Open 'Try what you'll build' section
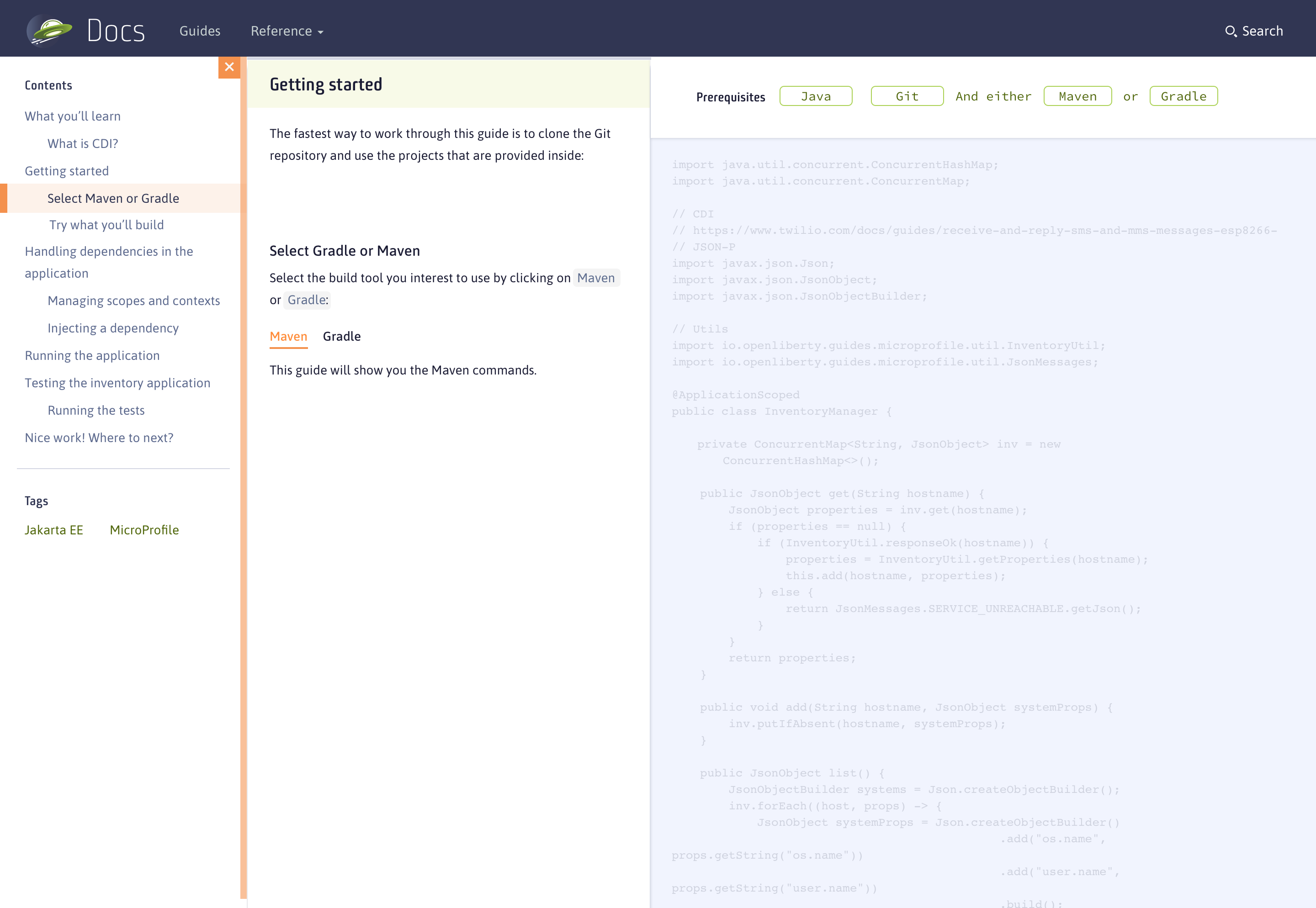This screenshot has width=1316, height=908. 106,224
